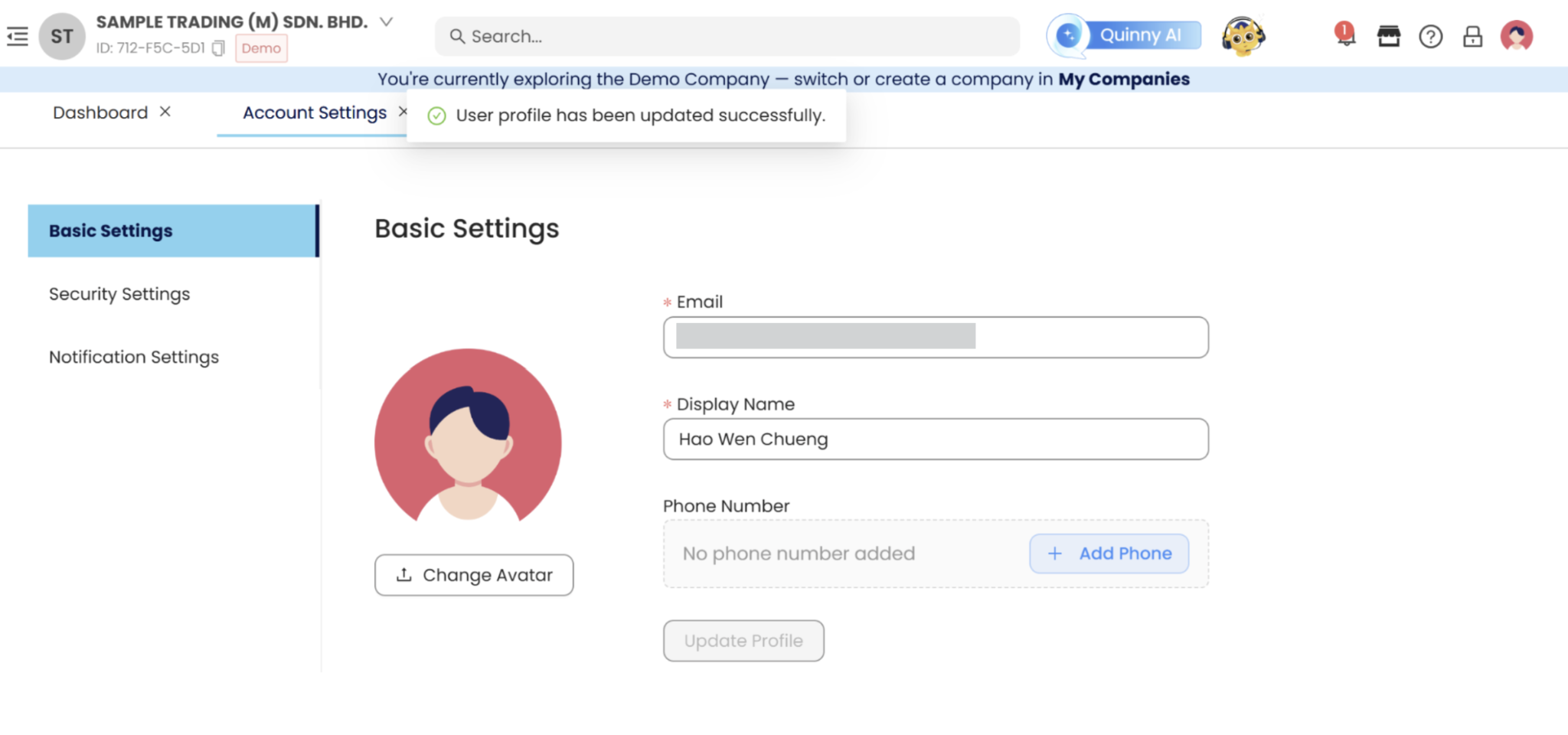
Task: Expand the company switcher dropdown arrow
Action: 387,22
